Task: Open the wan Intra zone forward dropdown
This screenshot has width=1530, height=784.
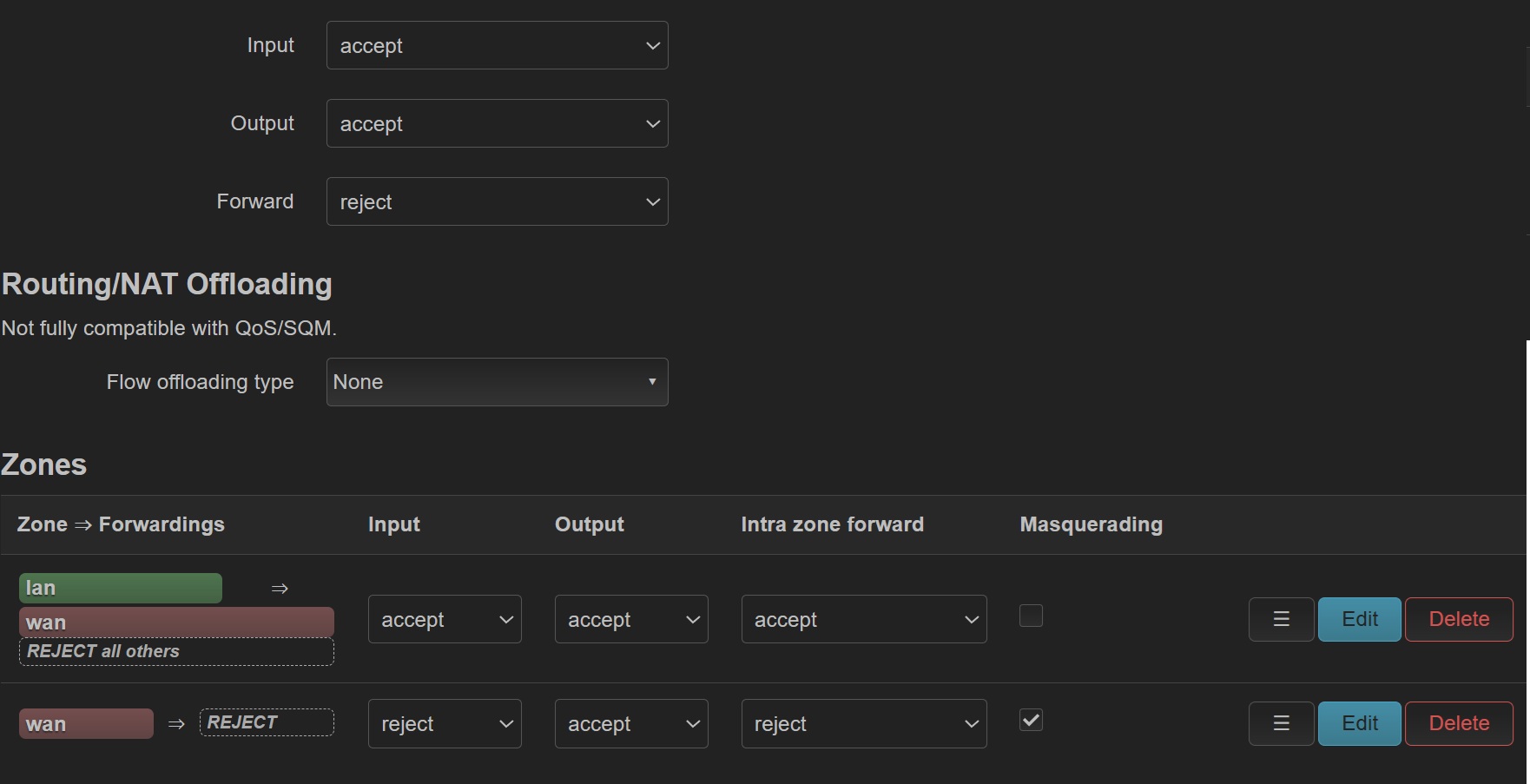Action: [863, 723]
